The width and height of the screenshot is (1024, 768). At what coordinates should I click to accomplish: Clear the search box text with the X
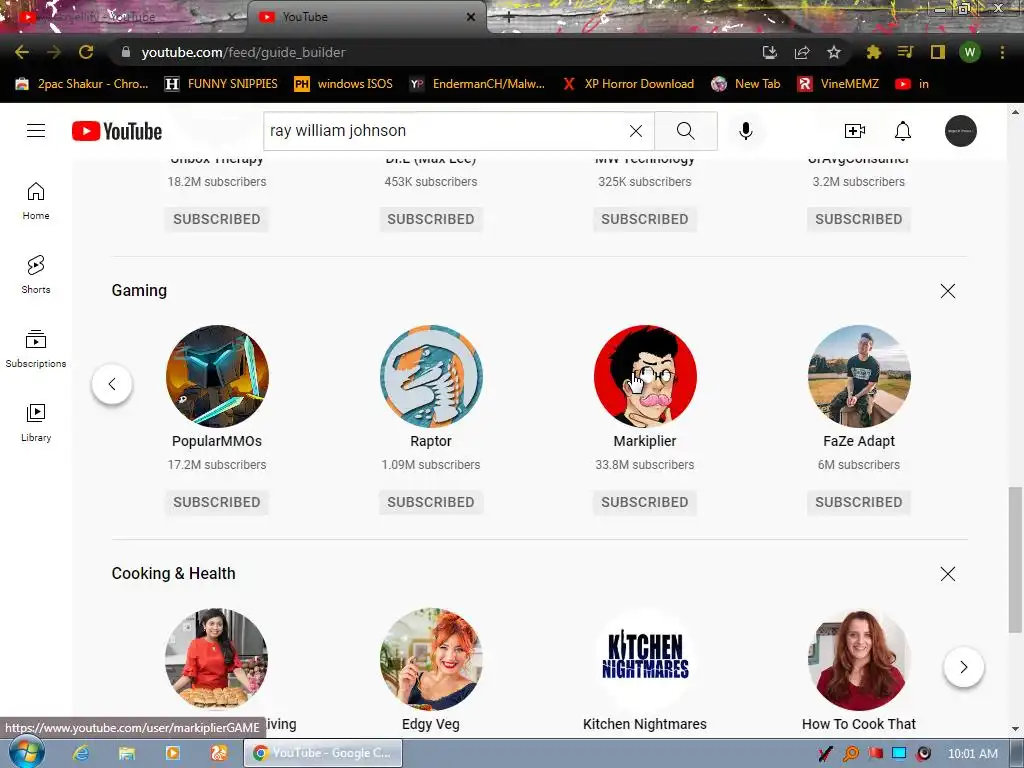(635, 131)
